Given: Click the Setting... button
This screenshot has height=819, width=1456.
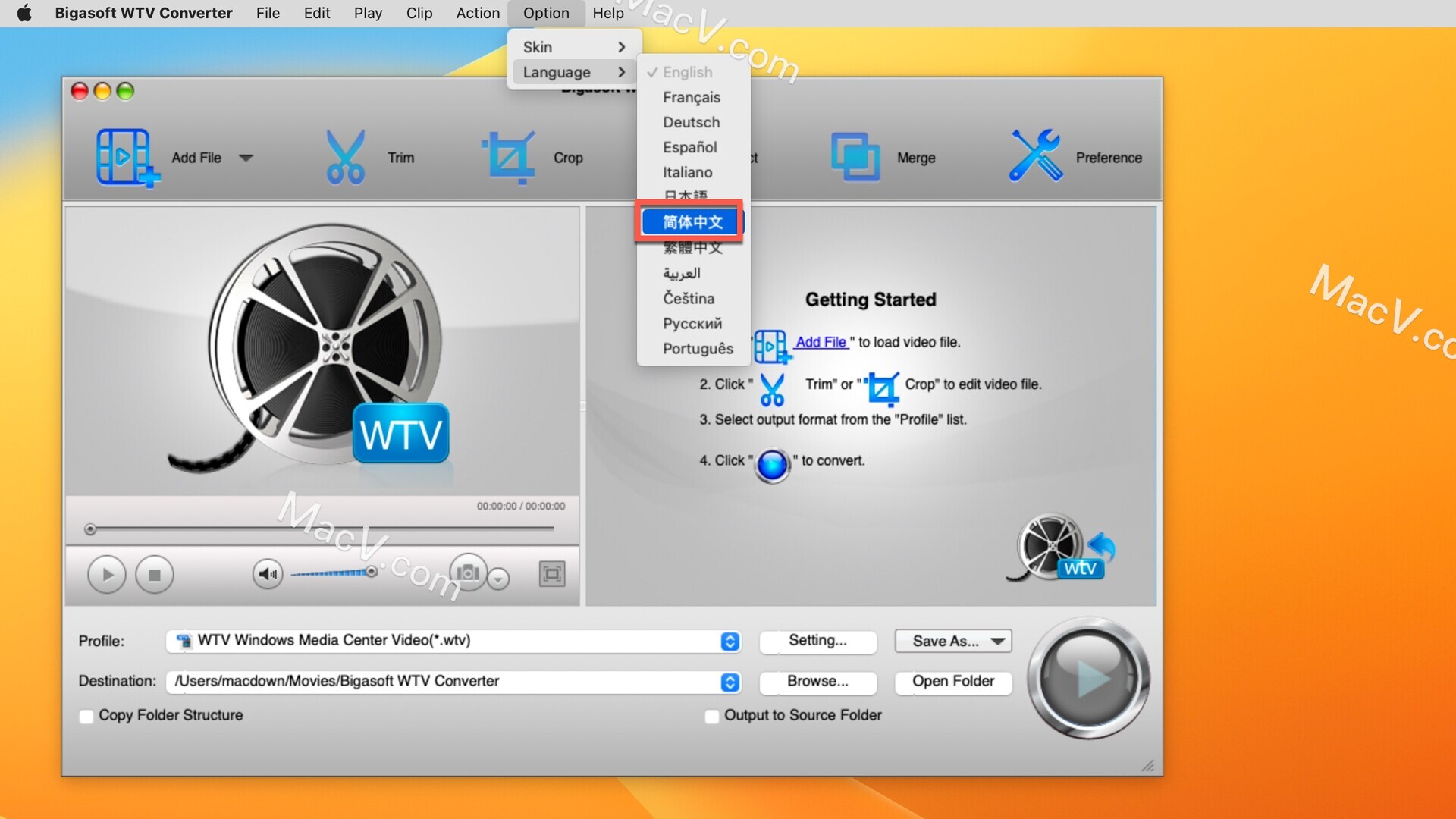Looking at the screenshot, I should pos(817,641).
